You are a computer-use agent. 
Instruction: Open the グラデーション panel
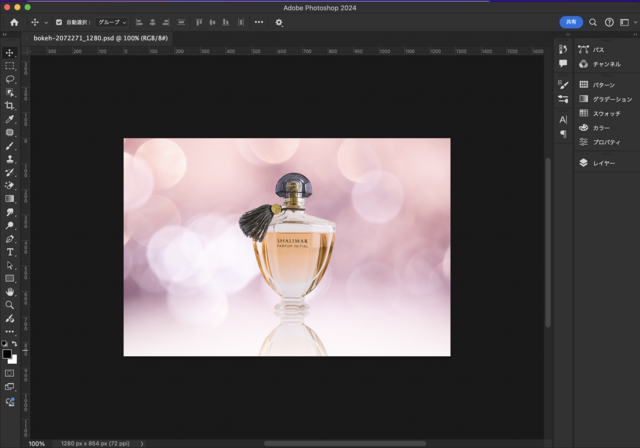607,99
